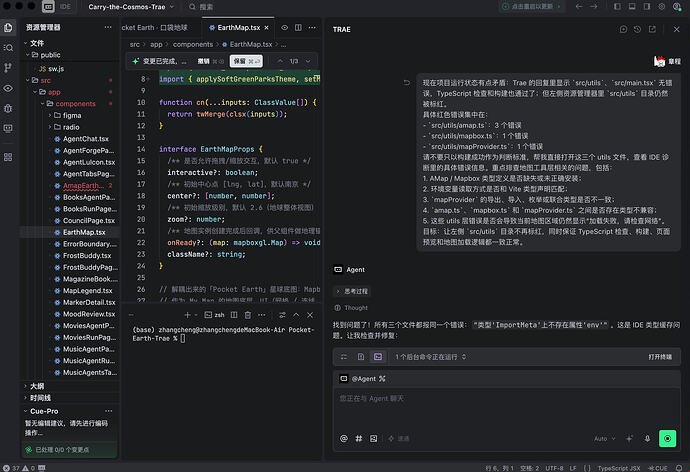690x472 pixels.
Task: Switch to the Pocket Earth 口袋地球 tab
Action: pyautogui.click(x=155, y=28)
